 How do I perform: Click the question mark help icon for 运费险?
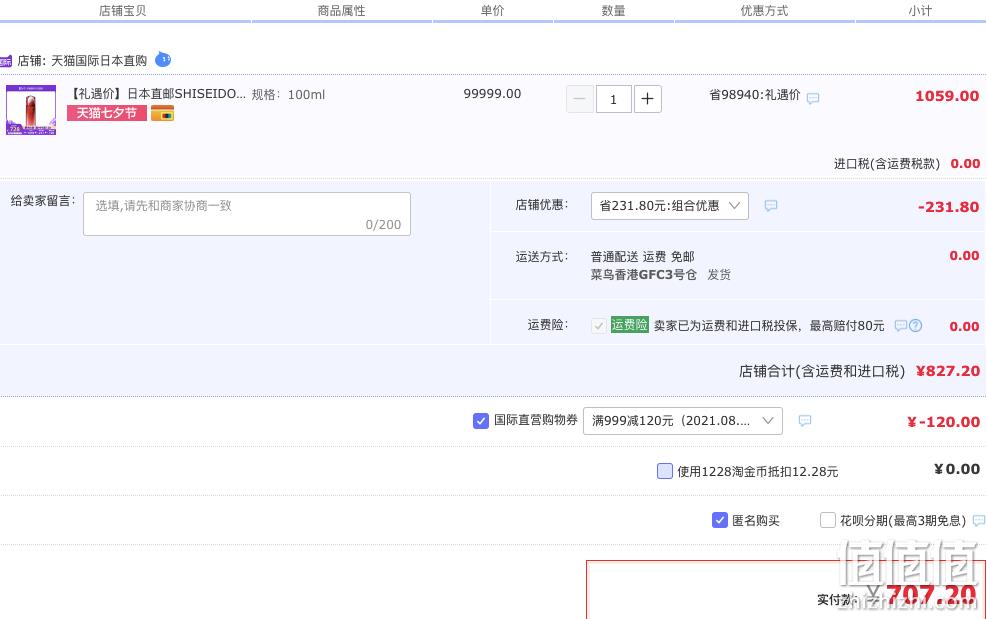pyautogui.click(x=916, y=326)
